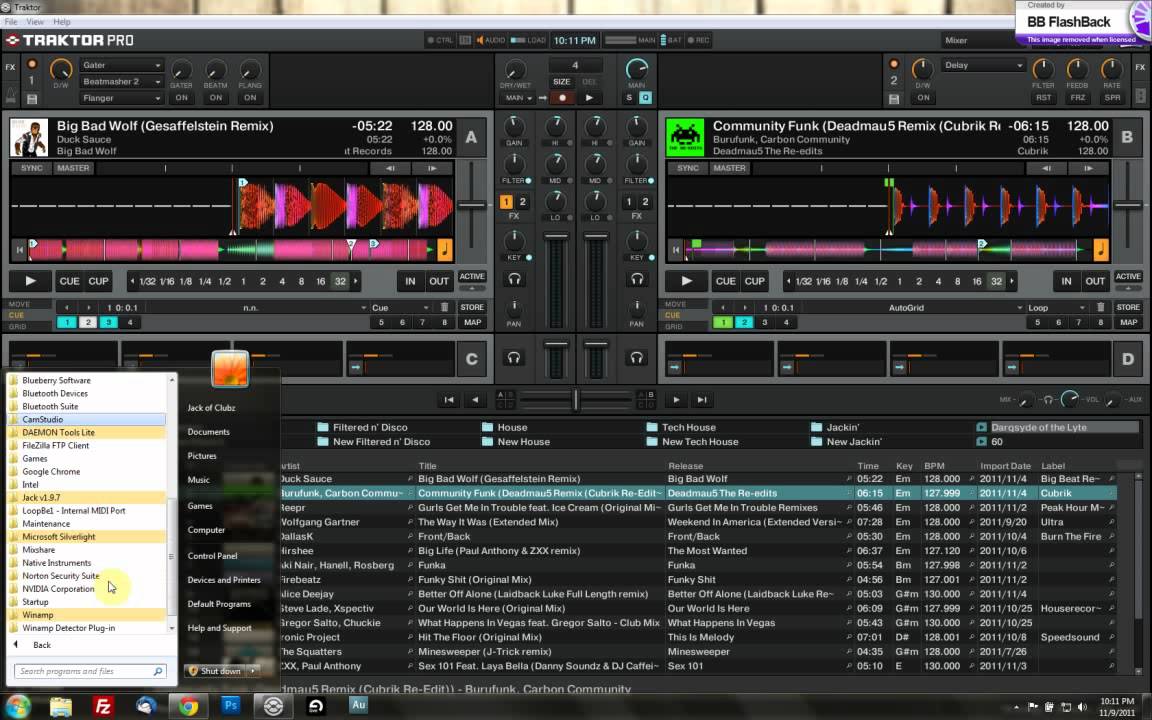Click the deck A album cover thumbnail

(29, 137)
